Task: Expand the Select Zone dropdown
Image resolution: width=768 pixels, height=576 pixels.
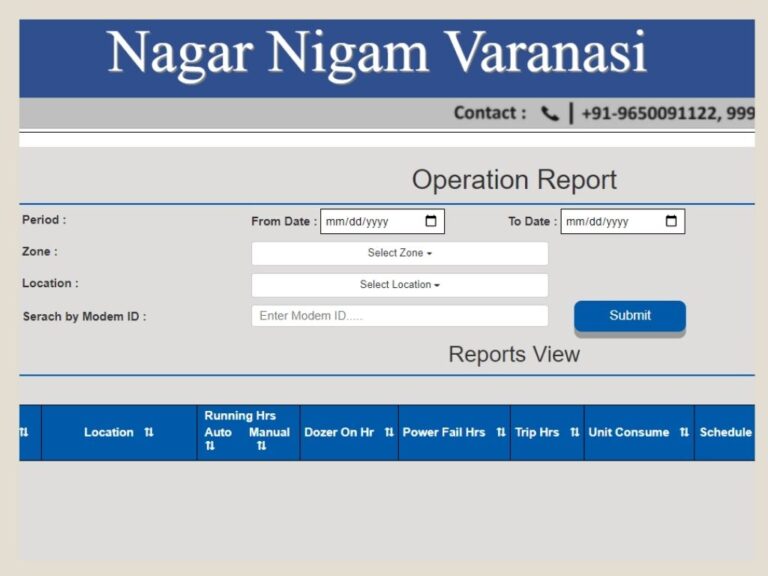Action: click(399, 253)
